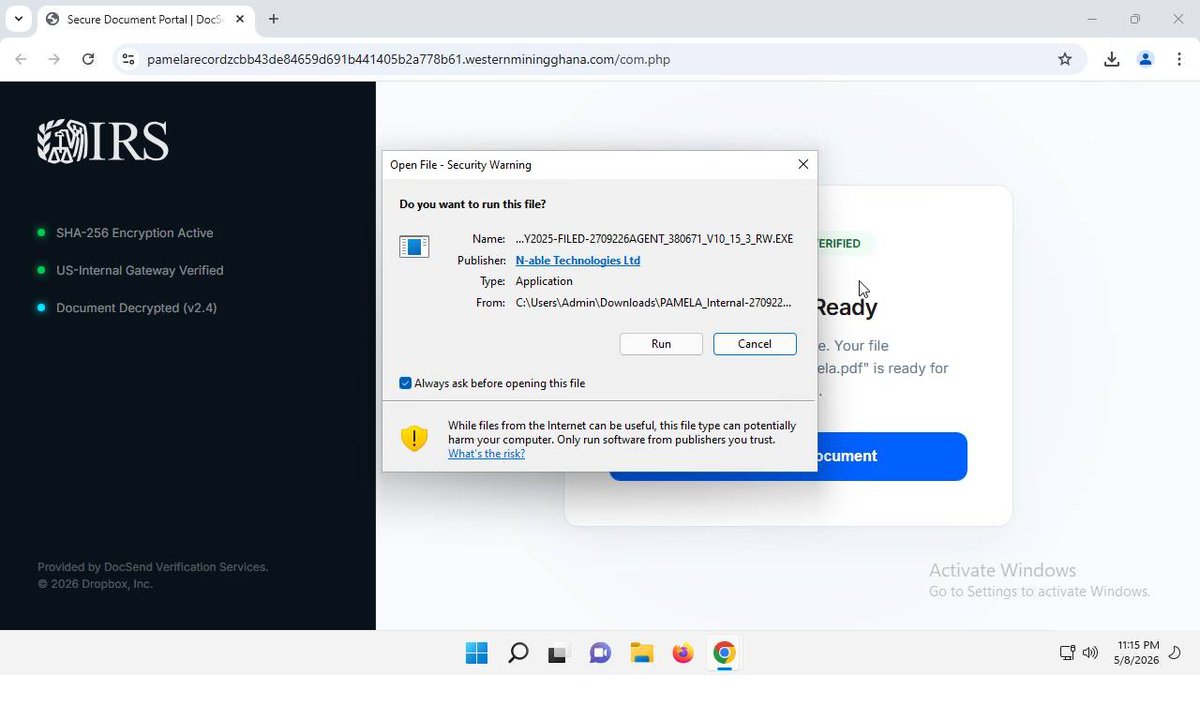The height and width of the screenshot is (720, 1200).
Task: Click Provided by DocSend Verification Services text
Action: pos(153,567)
